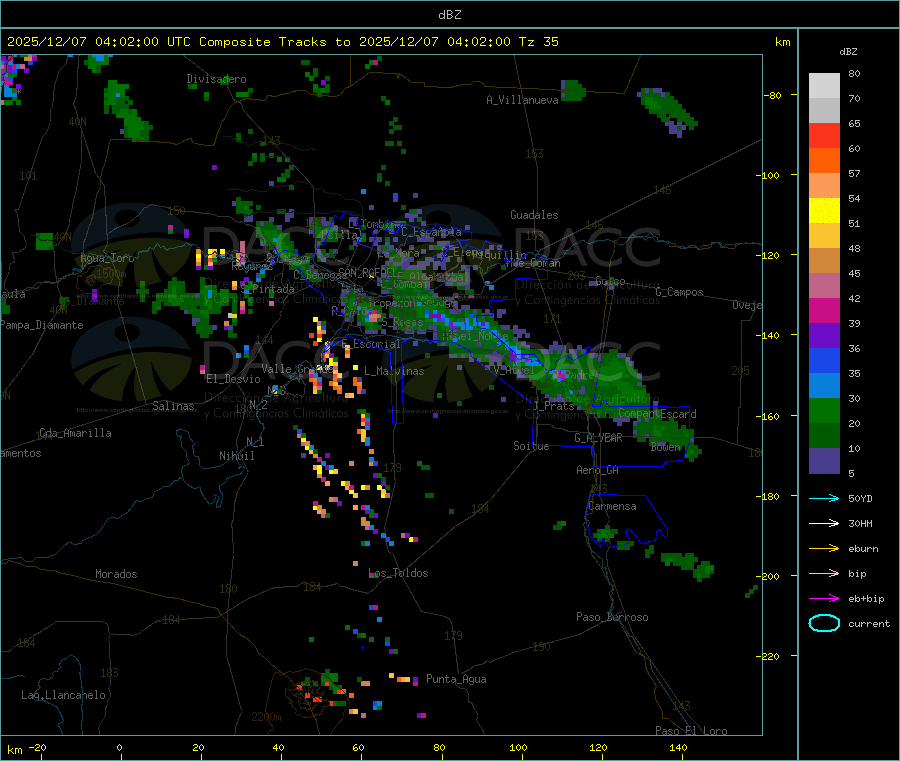
Task: Click the 'Agua_Toro' map label
Action: click(107, 258)
